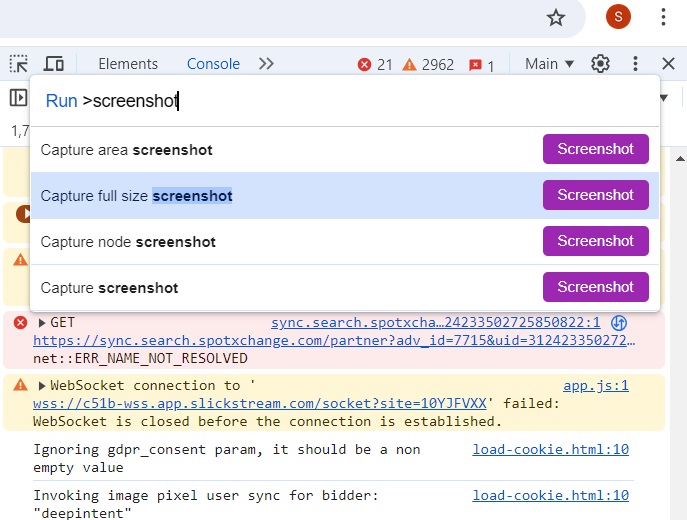Image resolution: width=687 pixels, height=520 pixels.
Task: Show more DevTools tabs chevron
Action: click(x=266, y=64)
